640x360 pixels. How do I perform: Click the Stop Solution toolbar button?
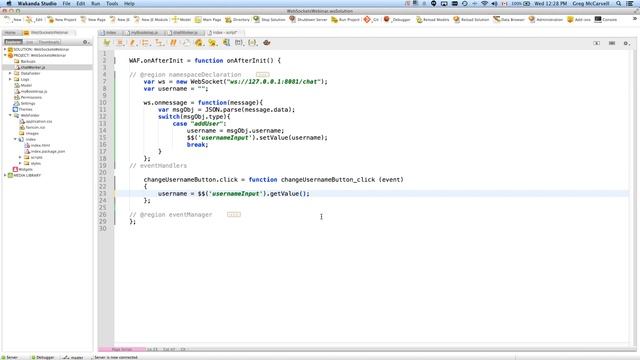(269, 20)
